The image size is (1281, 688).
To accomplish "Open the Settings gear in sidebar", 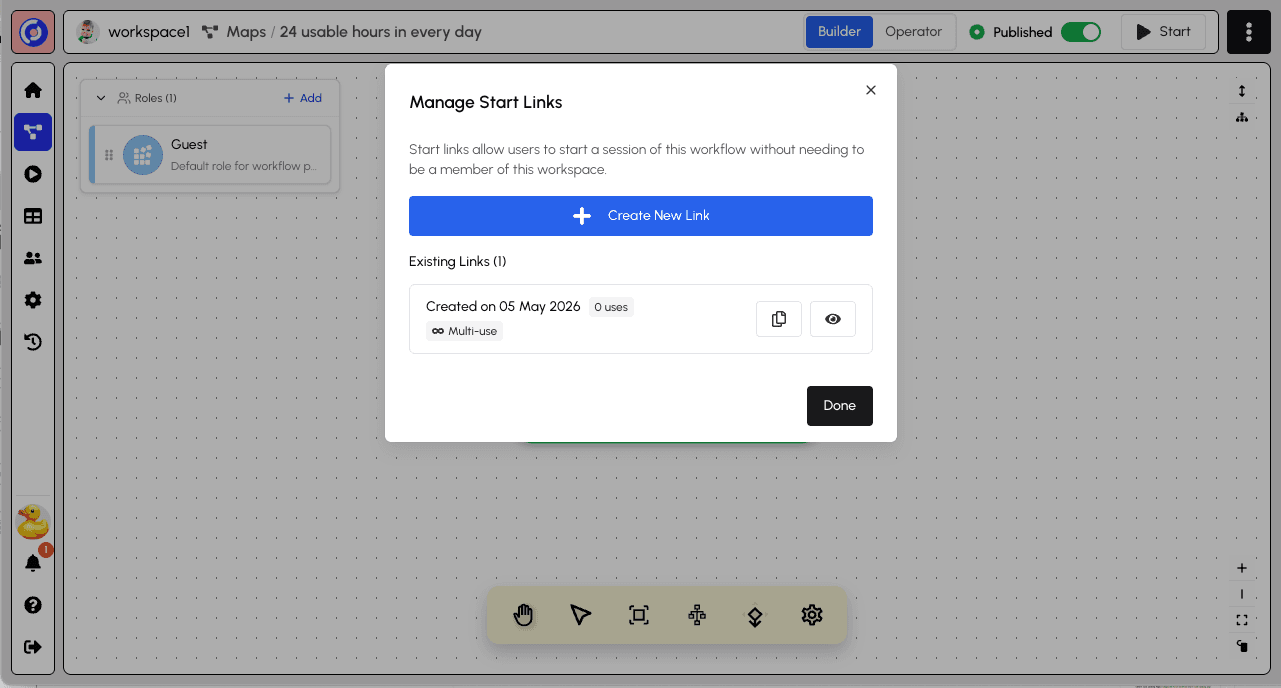I will point(33,300).
